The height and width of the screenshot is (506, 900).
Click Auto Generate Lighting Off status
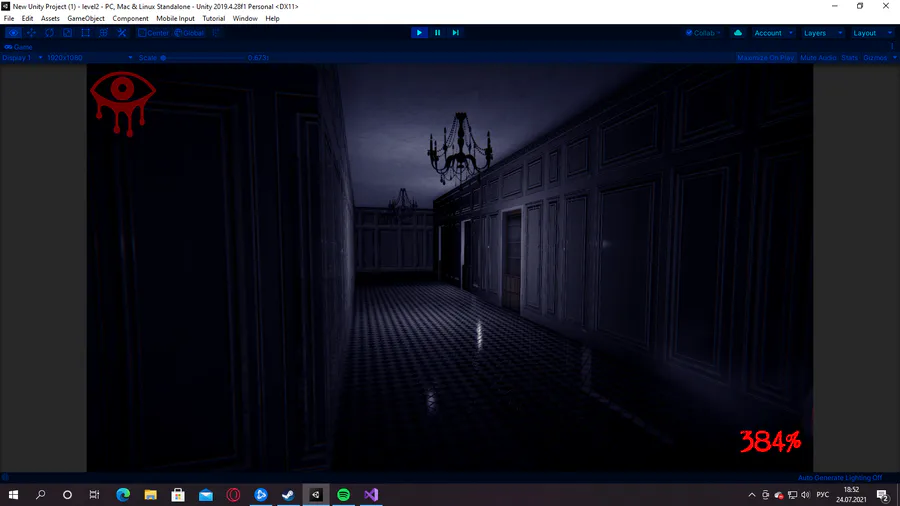click(839, 477)
